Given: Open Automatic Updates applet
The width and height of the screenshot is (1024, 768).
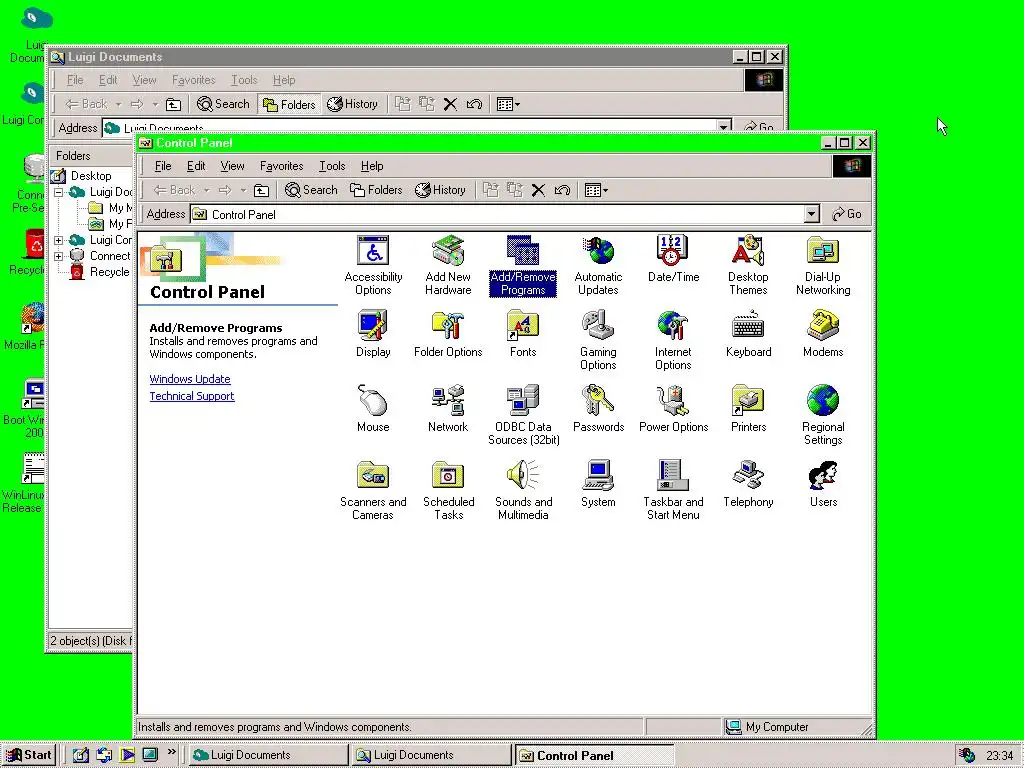Looking at the screenshot, I should click(598, 265).
